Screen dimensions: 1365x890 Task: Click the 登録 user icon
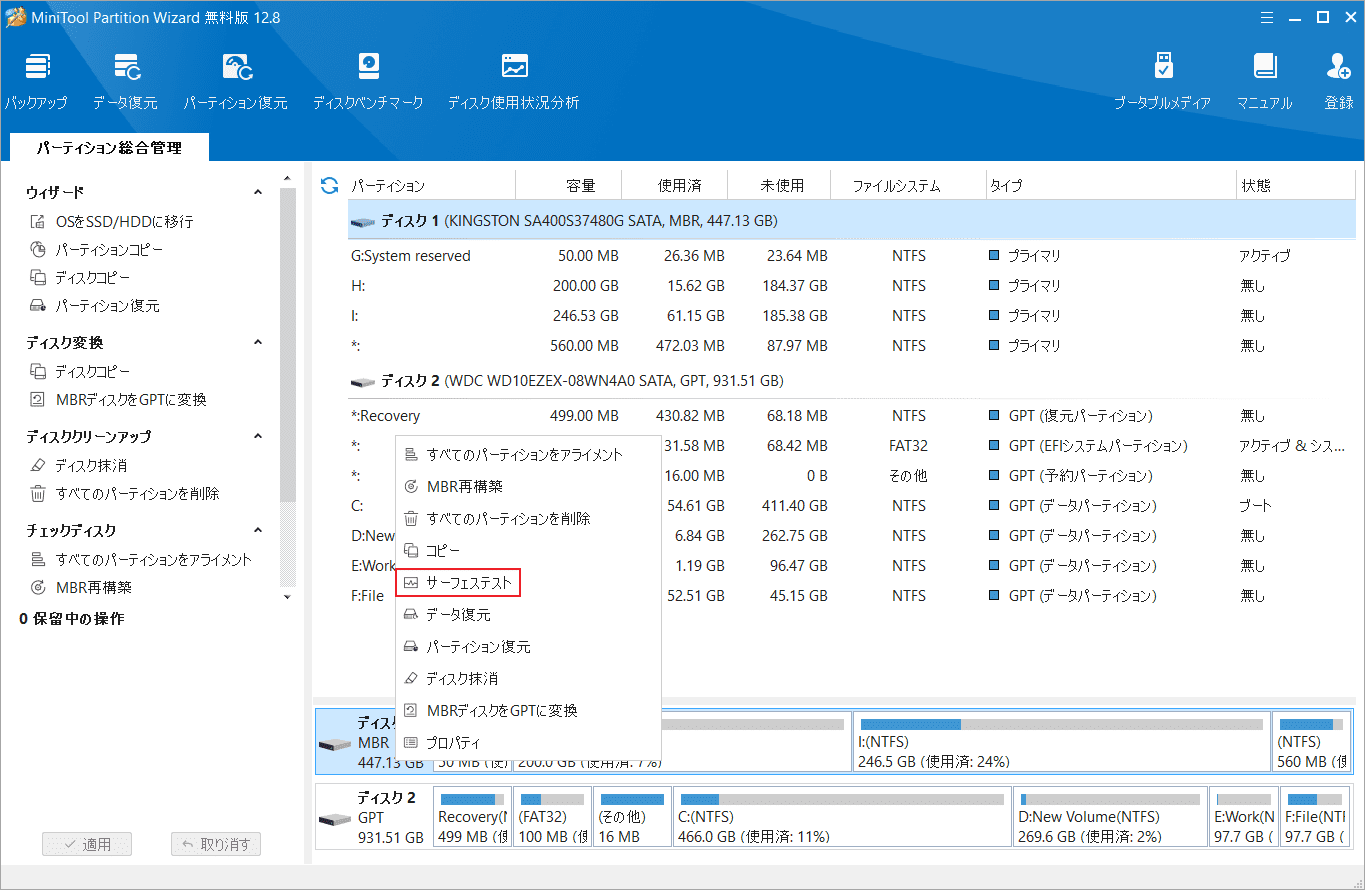(x=1339, y=81)
